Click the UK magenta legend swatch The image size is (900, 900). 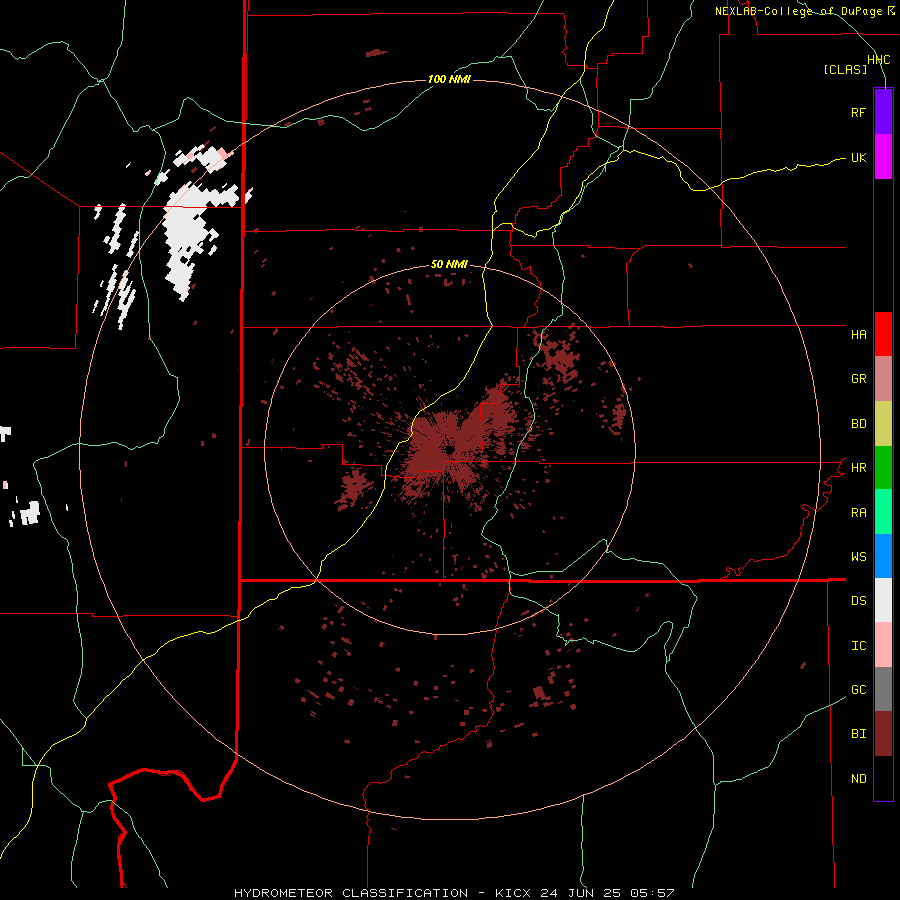[x=883, y=157]
